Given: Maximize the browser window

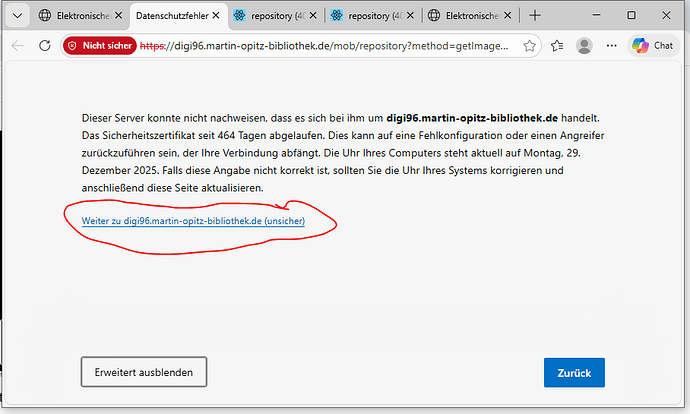Looking at the screenshot, I should [x=631, y=15].
